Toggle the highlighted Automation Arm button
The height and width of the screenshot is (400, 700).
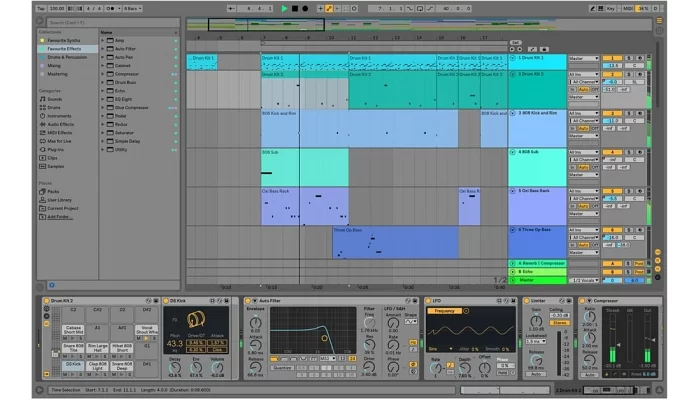(x=329, y=8)
